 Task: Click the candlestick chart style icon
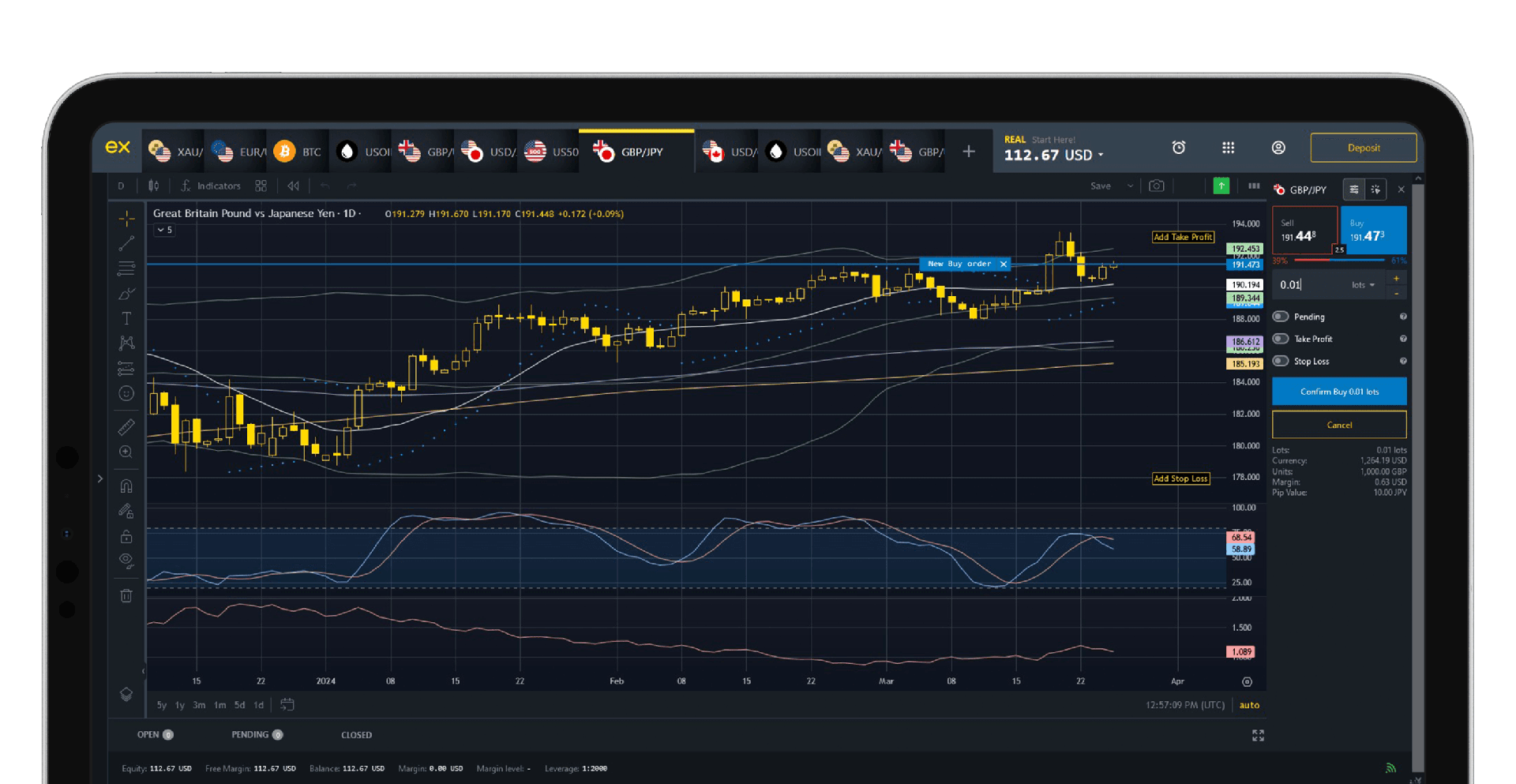click(x=154, y=186)
